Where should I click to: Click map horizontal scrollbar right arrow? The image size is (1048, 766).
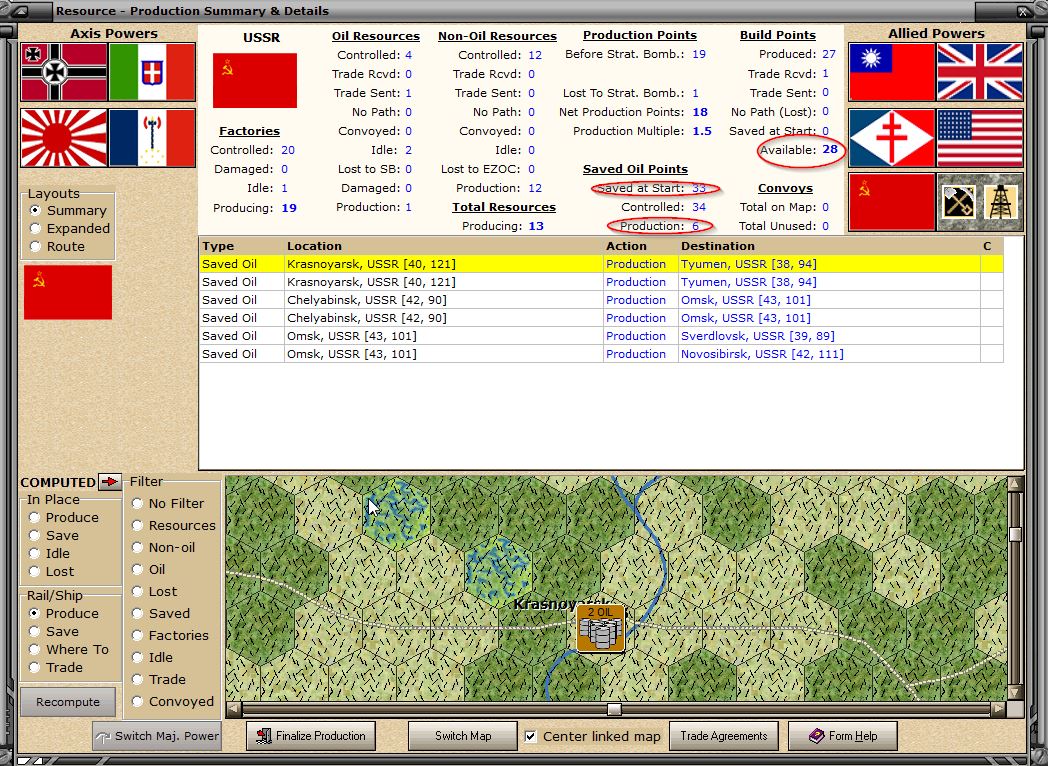(999, 708)
